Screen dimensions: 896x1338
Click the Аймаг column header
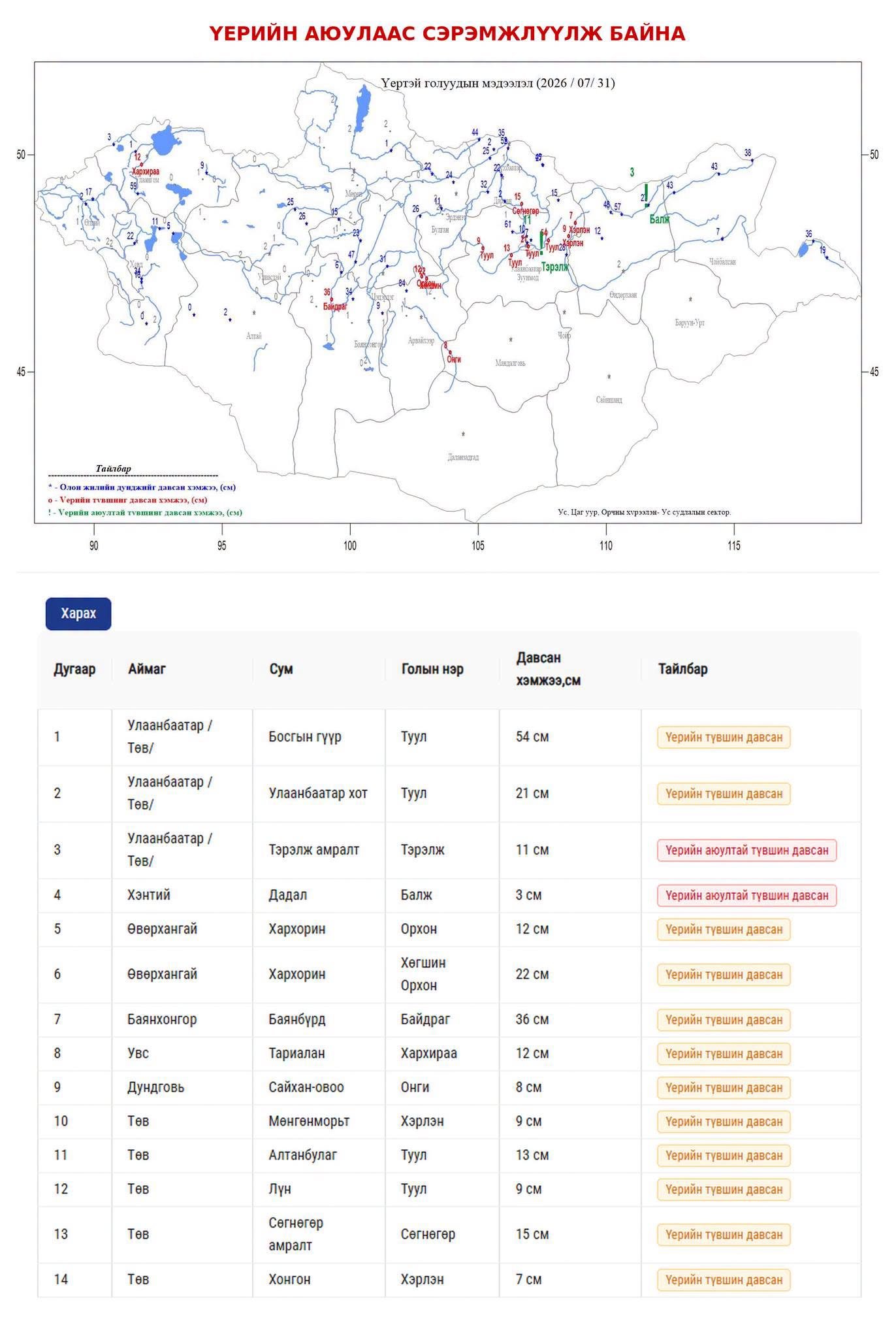[x=147, y=669]
